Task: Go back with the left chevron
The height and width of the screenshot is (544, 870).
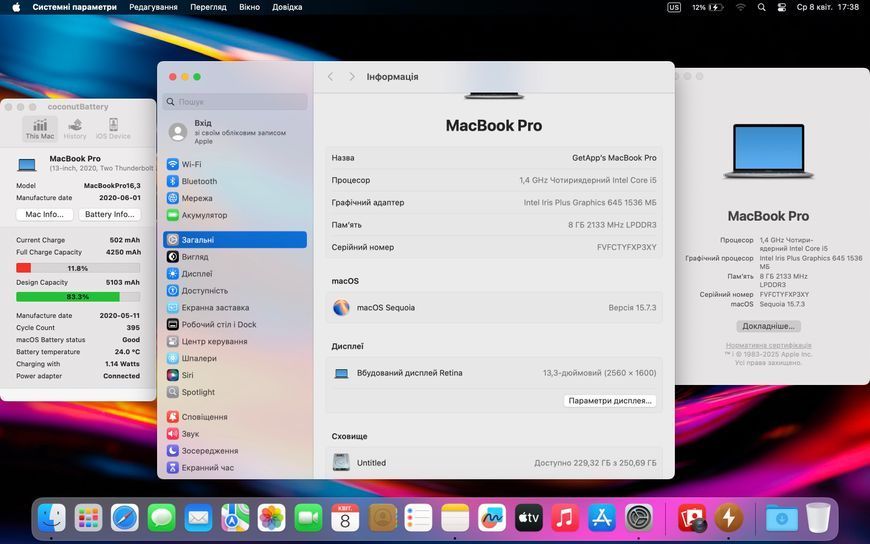Action: pyautogui.click(x=331, y=77)
